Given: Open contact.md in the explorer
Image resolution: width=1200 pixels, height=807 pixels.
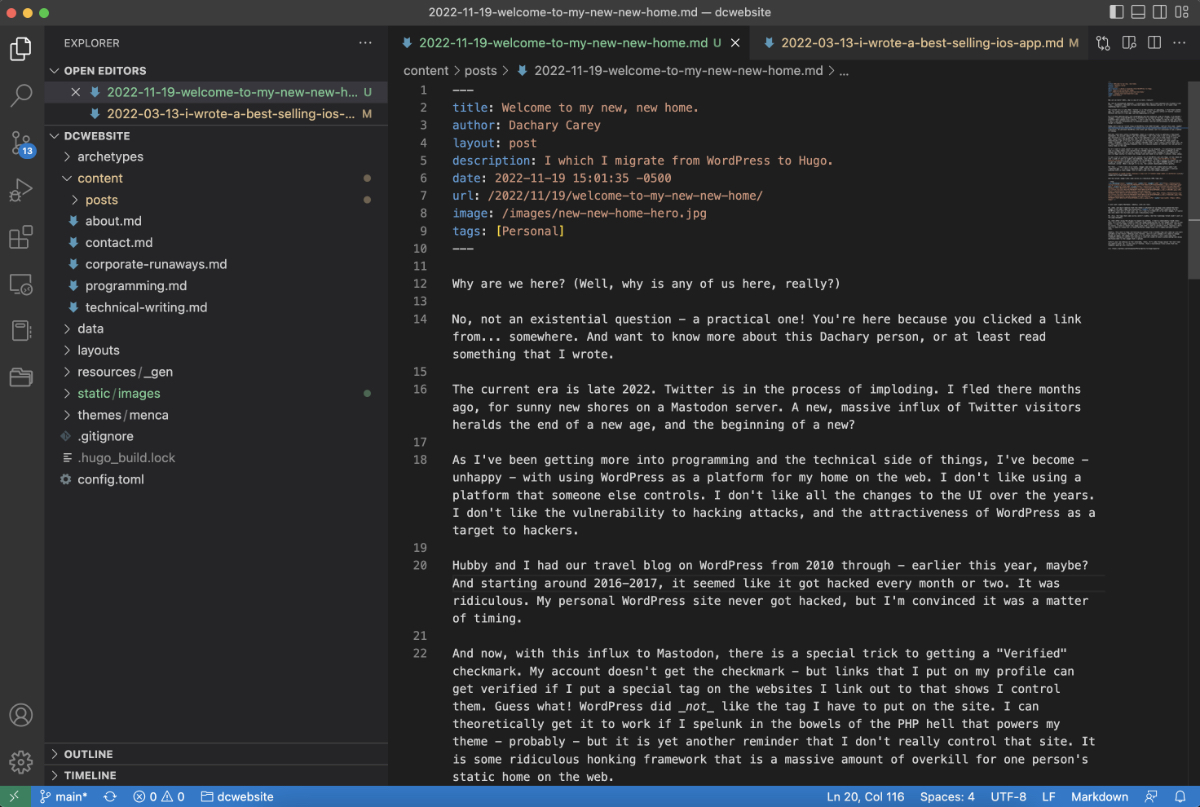Looking at the screenshot, I should (216, 243).
